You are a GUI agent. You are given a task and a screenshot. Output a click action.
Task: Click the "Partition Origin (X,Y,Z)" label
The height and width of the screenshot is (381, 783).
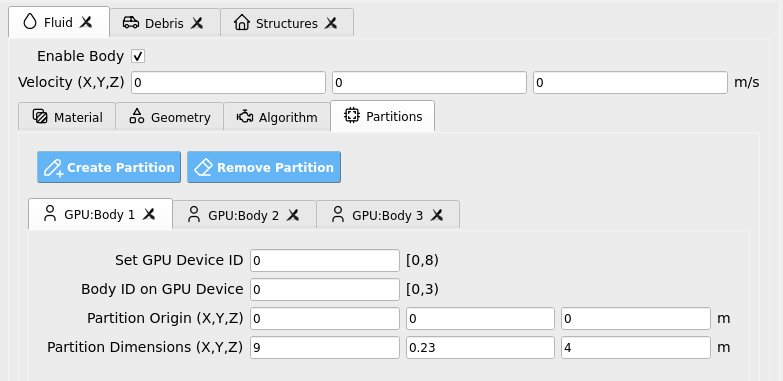(x=165, y=319)
